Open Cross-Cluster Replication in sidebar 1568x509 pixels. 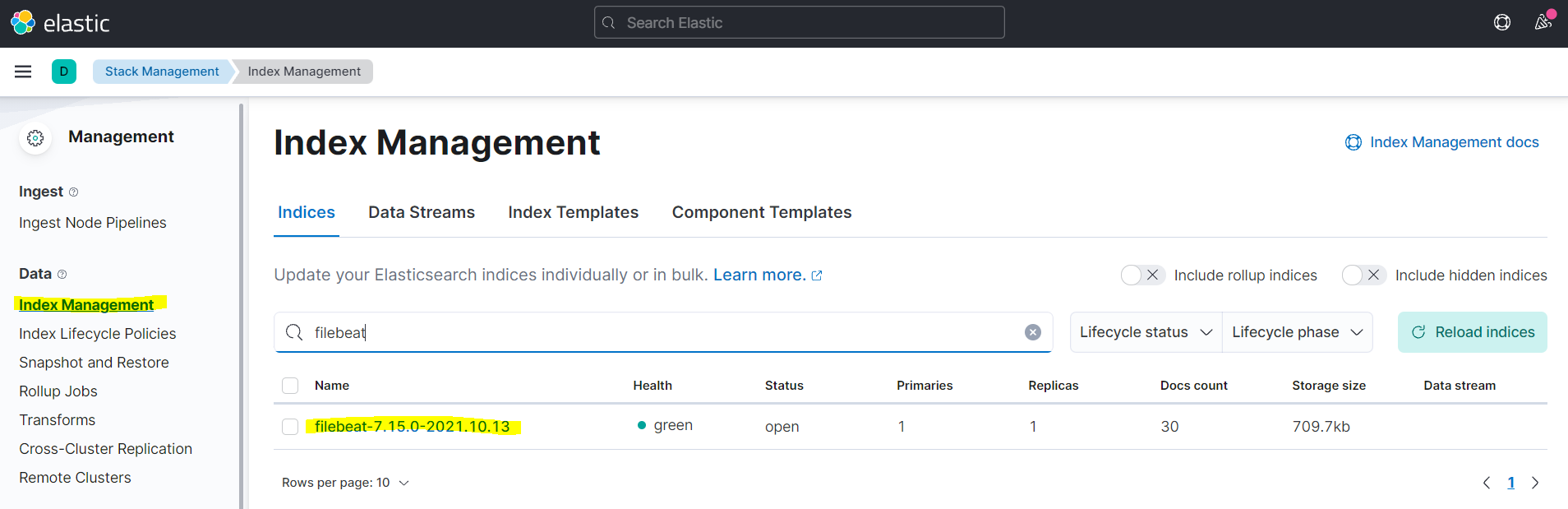point(106,449)
